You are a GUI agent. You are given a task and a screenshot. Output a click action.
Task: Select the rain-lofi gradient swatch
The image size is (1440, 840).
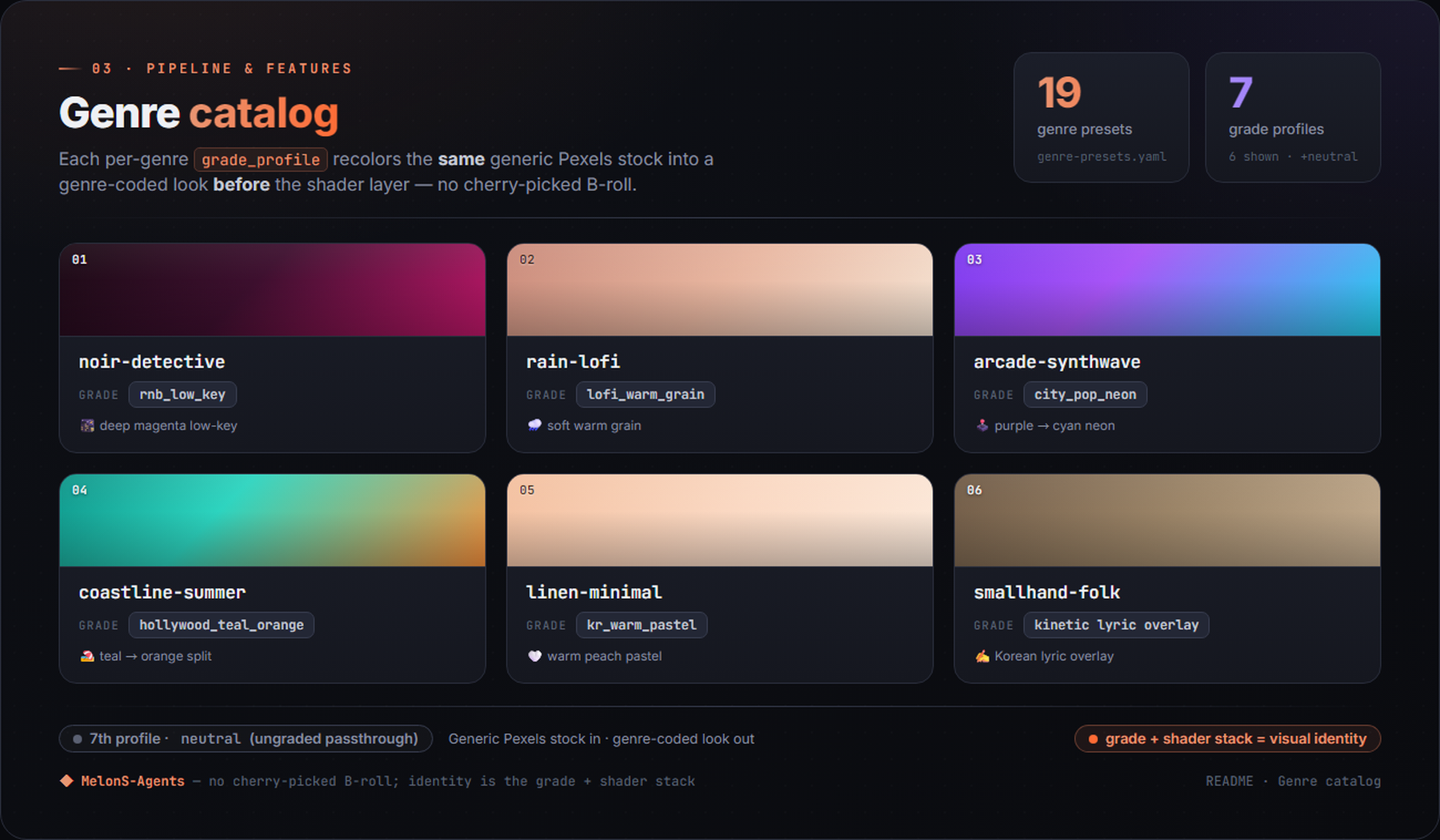(x=719, y=290)
